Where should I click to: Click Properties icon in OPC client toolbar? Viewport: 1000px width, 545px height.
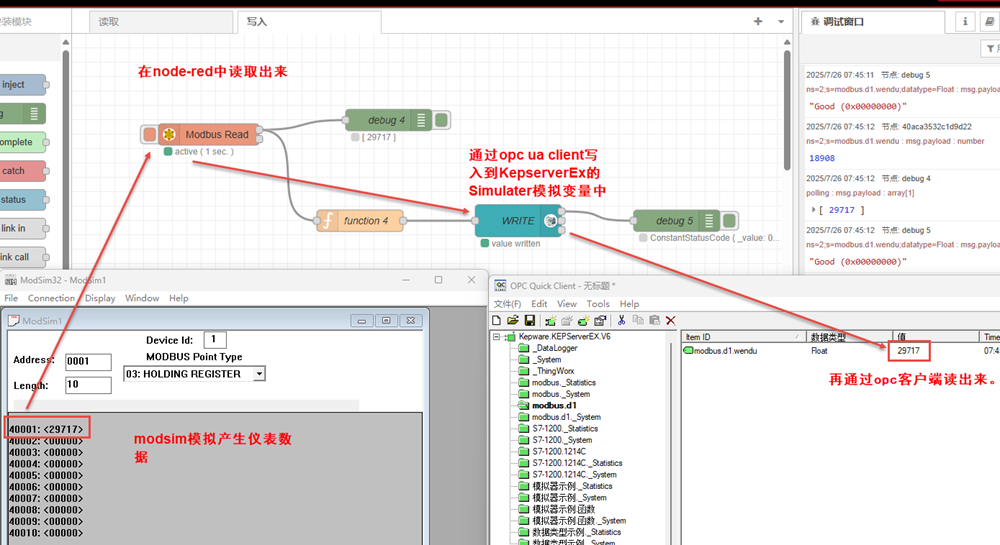[x=600, y=321]
